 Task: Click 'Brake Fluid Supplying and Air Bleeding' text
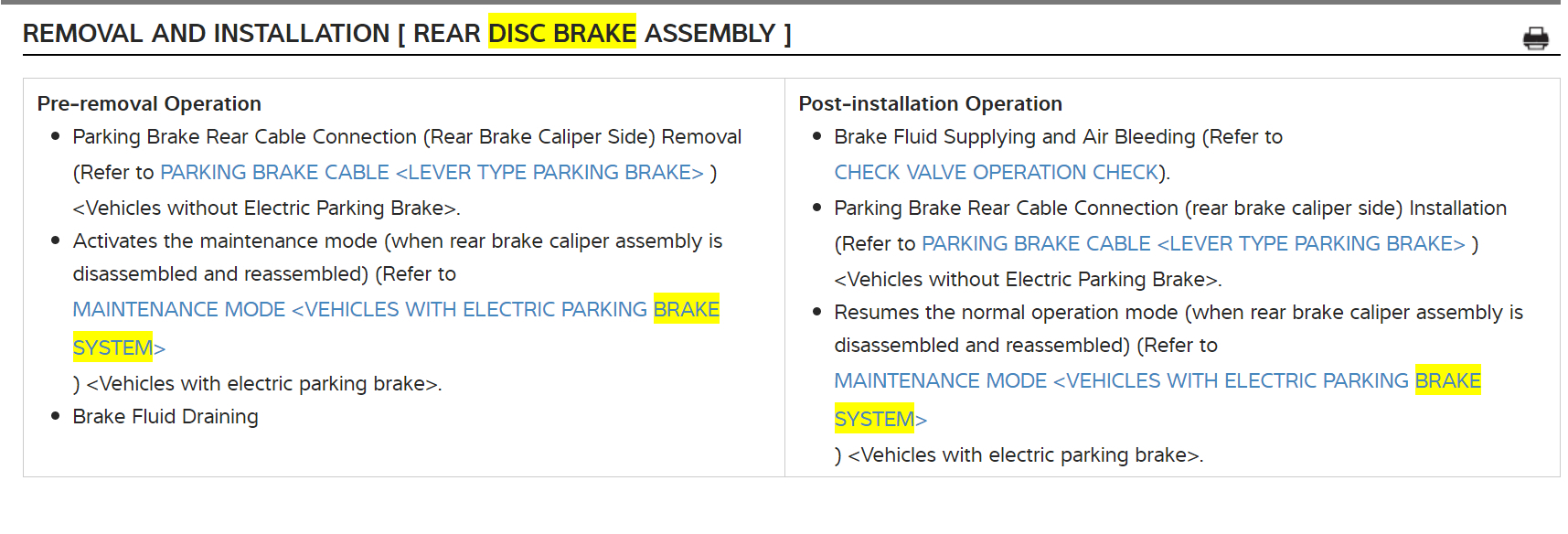tap(1014, 137)
